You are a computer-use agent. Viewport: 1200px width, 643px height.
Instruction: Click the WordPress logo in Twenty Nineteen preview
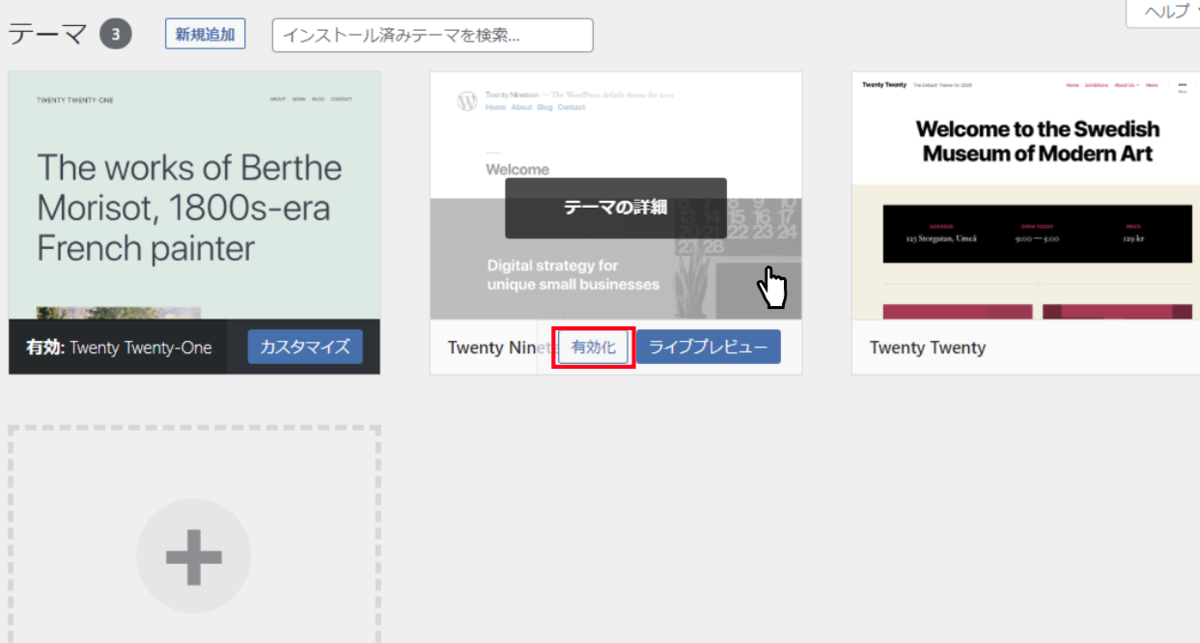pos(467,101)
